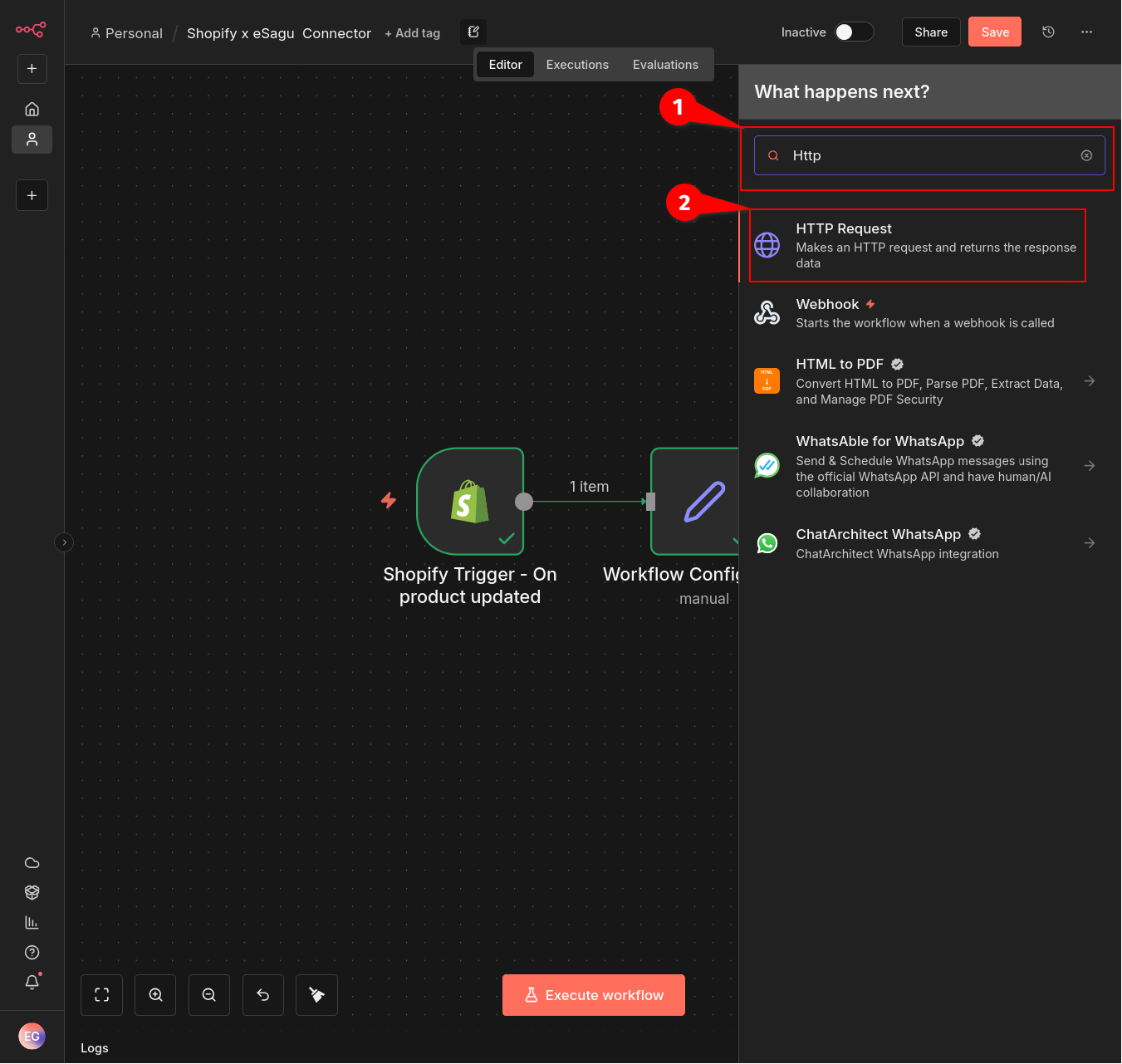
Task: Switch to the Editor tab
Action: tap(505, 65)
